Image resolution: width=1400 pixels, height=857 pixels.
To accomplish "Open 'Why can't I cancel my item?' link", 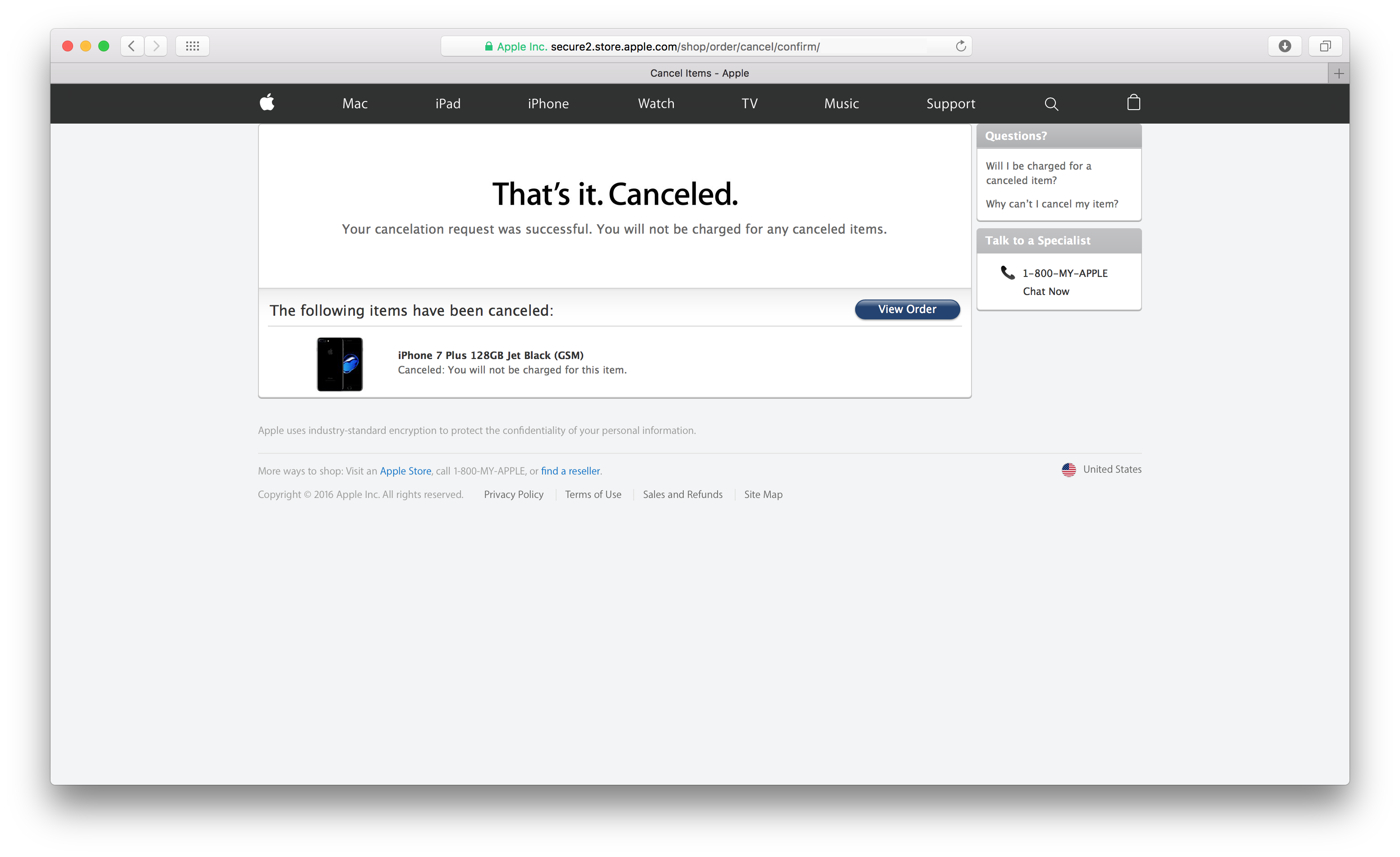I will (1052, 203).
